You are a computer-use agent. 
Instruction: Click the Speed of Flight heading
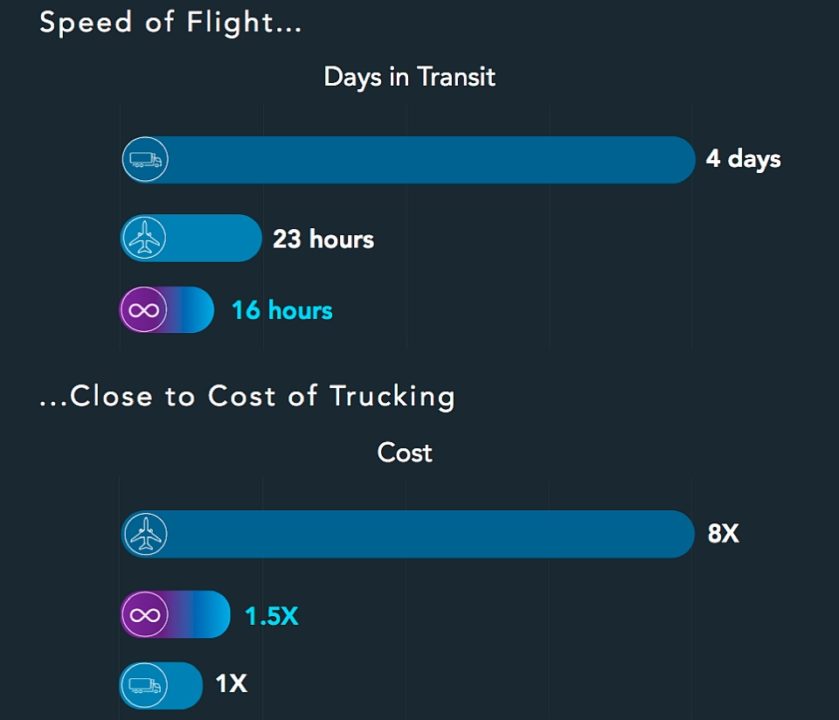click(x=171, y=23)
